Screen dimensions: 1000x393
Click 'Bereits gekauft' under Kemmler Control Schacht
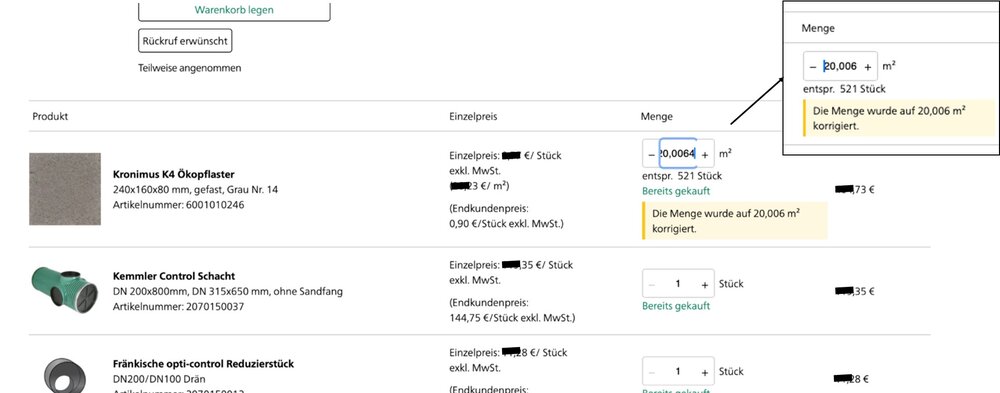click(x=676, y=306)
